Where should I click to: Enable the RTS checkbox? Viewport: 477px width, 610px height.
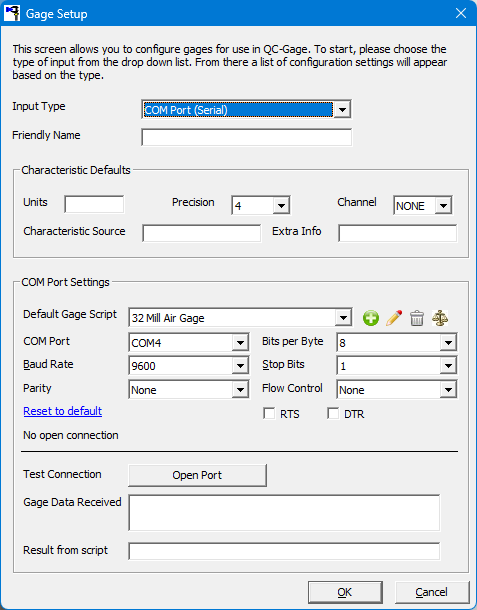[269, 414]
